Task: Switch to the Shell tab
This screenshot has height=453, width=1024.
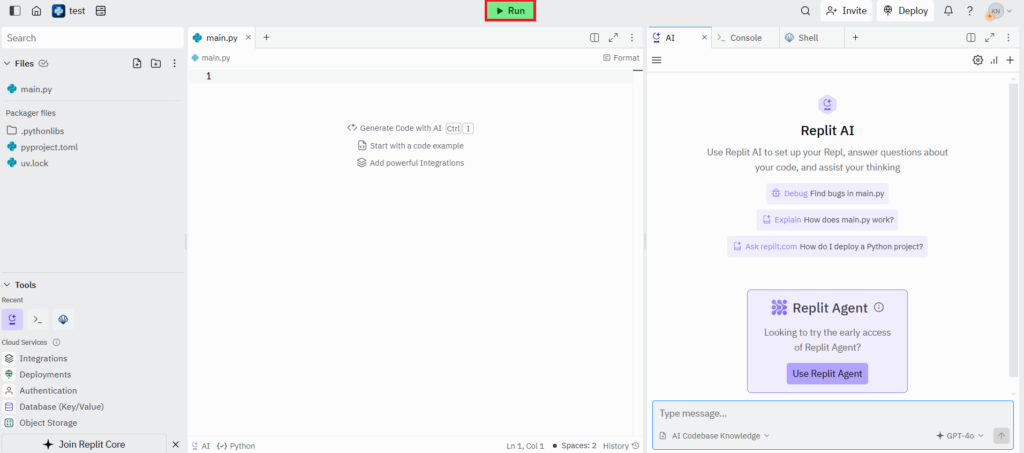Action: pos(807,37)
